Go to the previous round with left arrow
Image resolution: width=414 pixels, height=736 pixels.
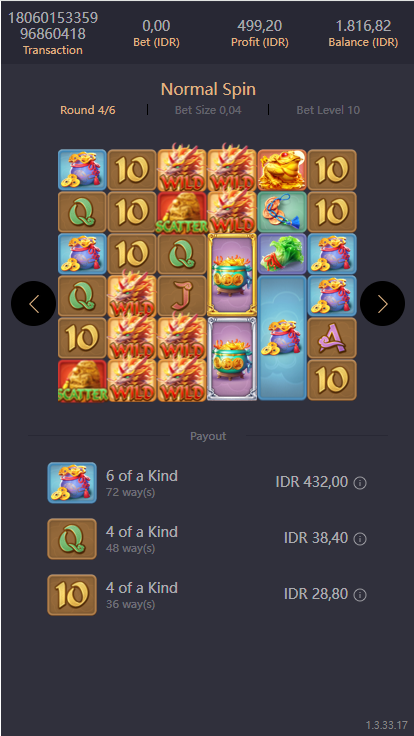coord(33,304)
